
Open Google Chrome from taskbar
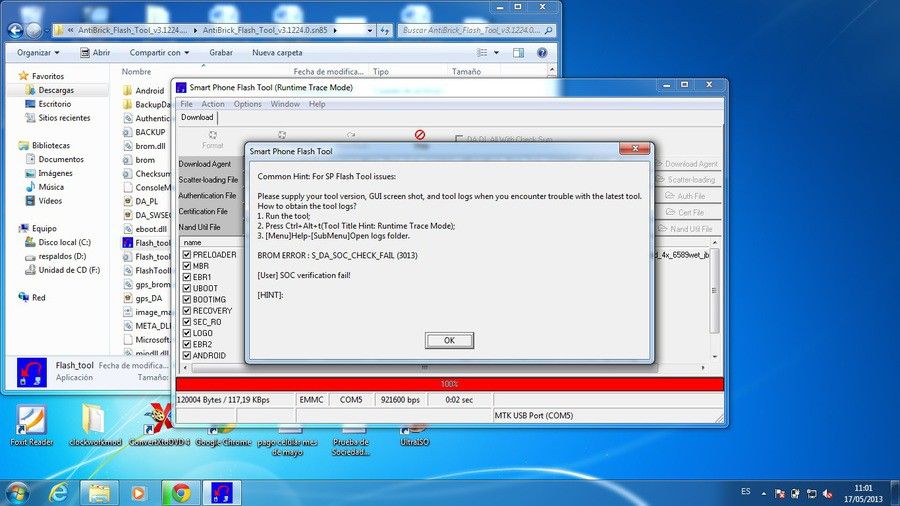pos(181,493)
